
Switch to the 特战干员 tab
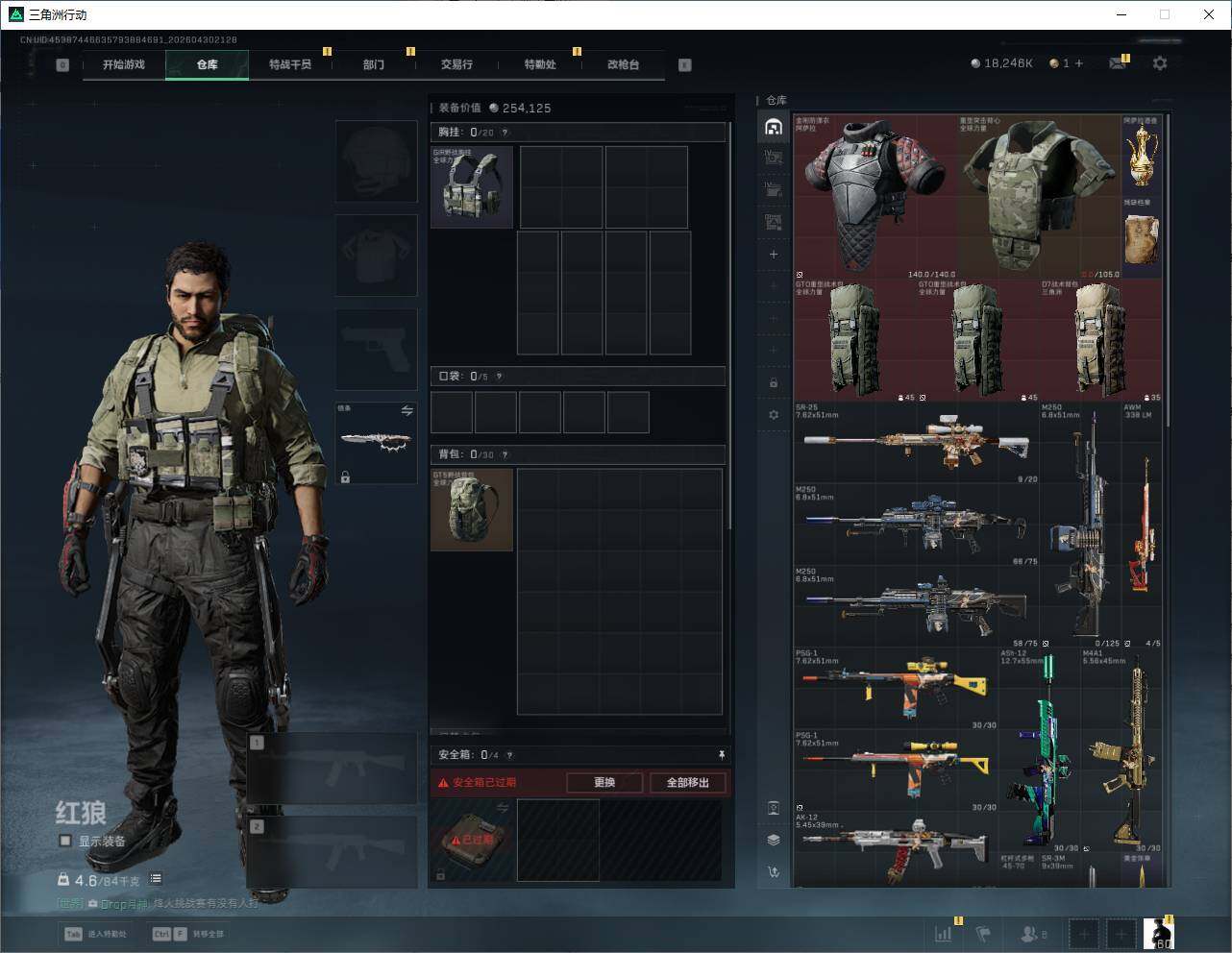[x=290, y=64]
